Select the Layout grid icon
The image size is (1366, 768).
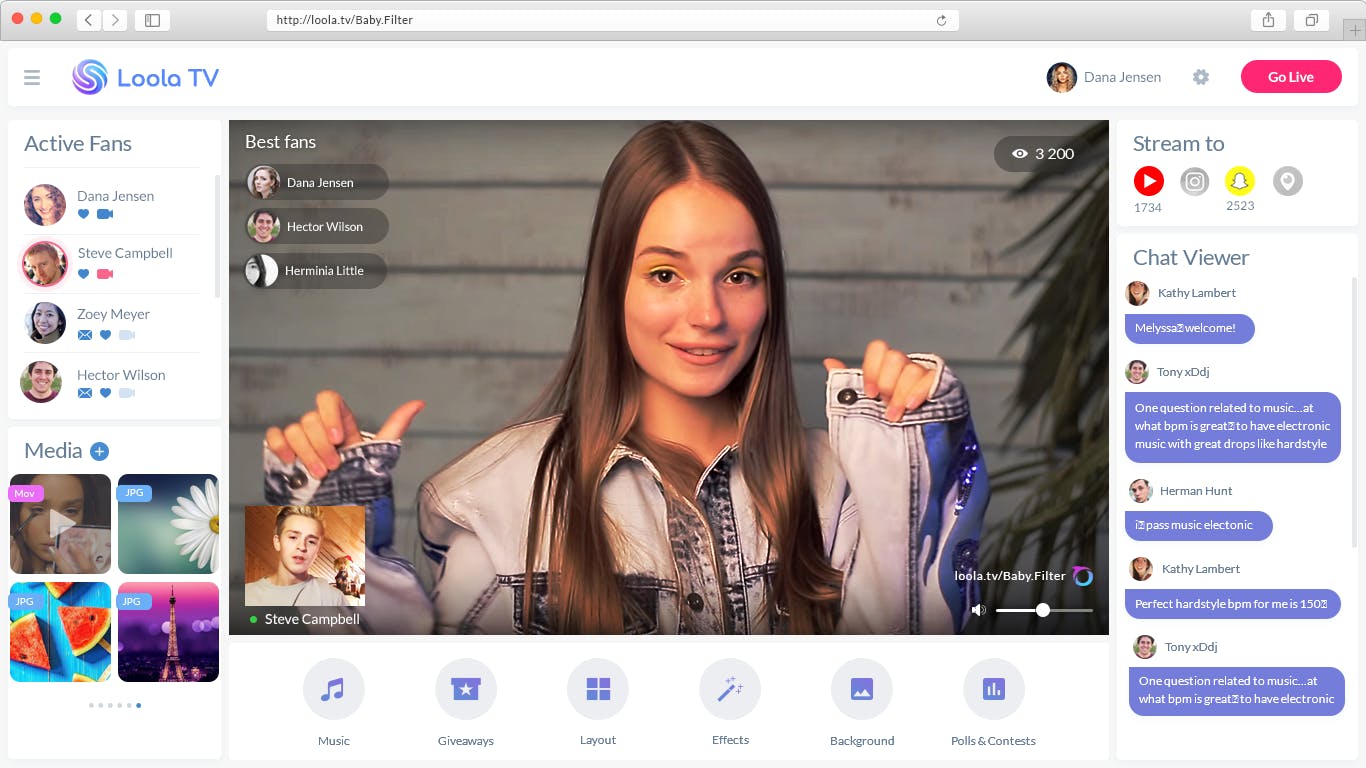tap(598, 689)
